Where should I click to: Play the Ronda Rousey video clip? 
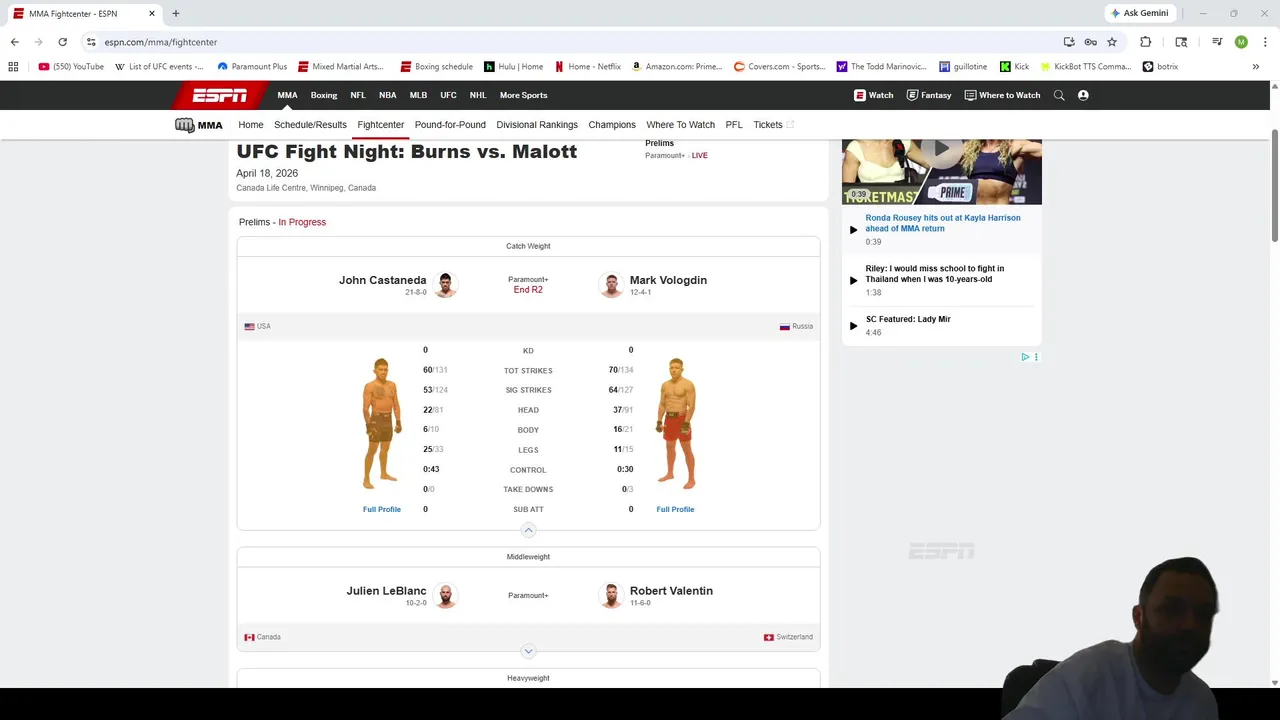point(853,229)
